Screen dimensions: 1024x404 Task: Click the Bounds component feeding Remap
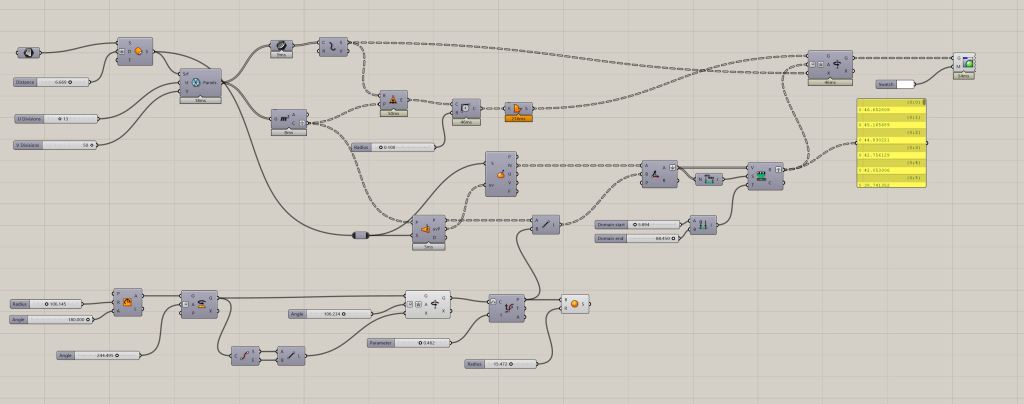click(x=709, y=180)
